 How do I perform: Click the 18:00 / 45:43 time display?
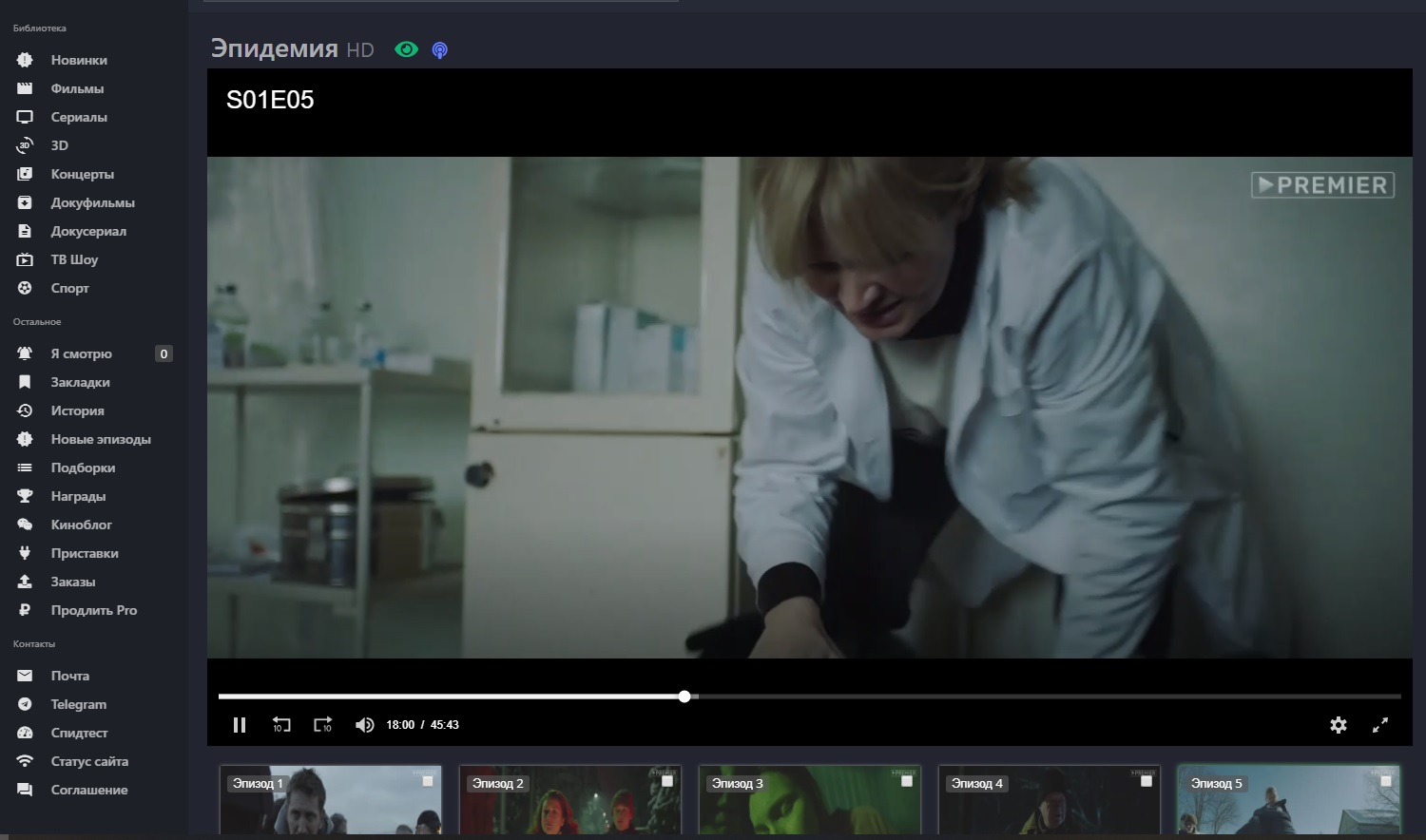(422, 725)
